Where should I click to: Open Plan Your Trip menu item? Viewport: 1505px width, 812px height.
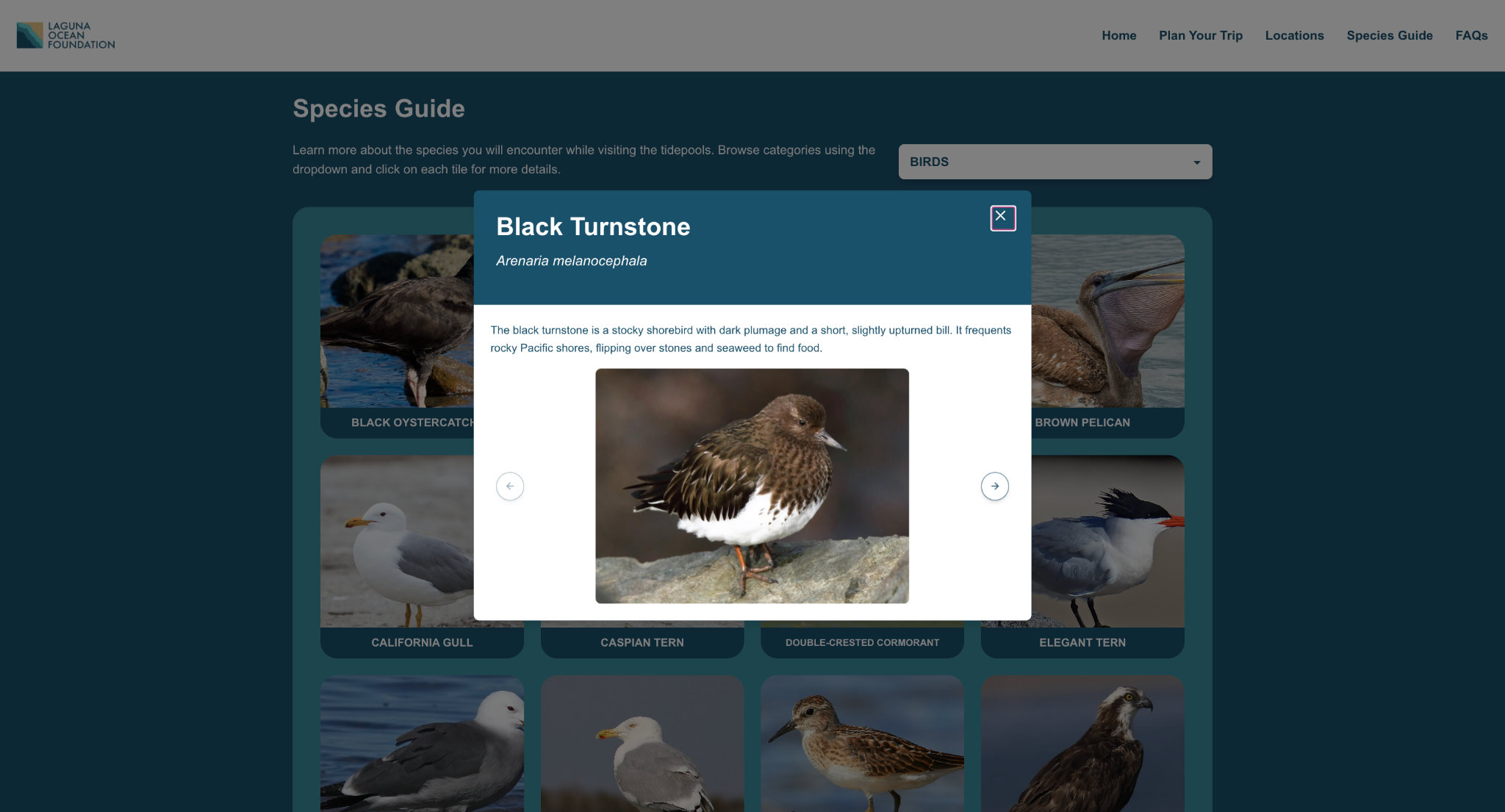[1201, 35]
